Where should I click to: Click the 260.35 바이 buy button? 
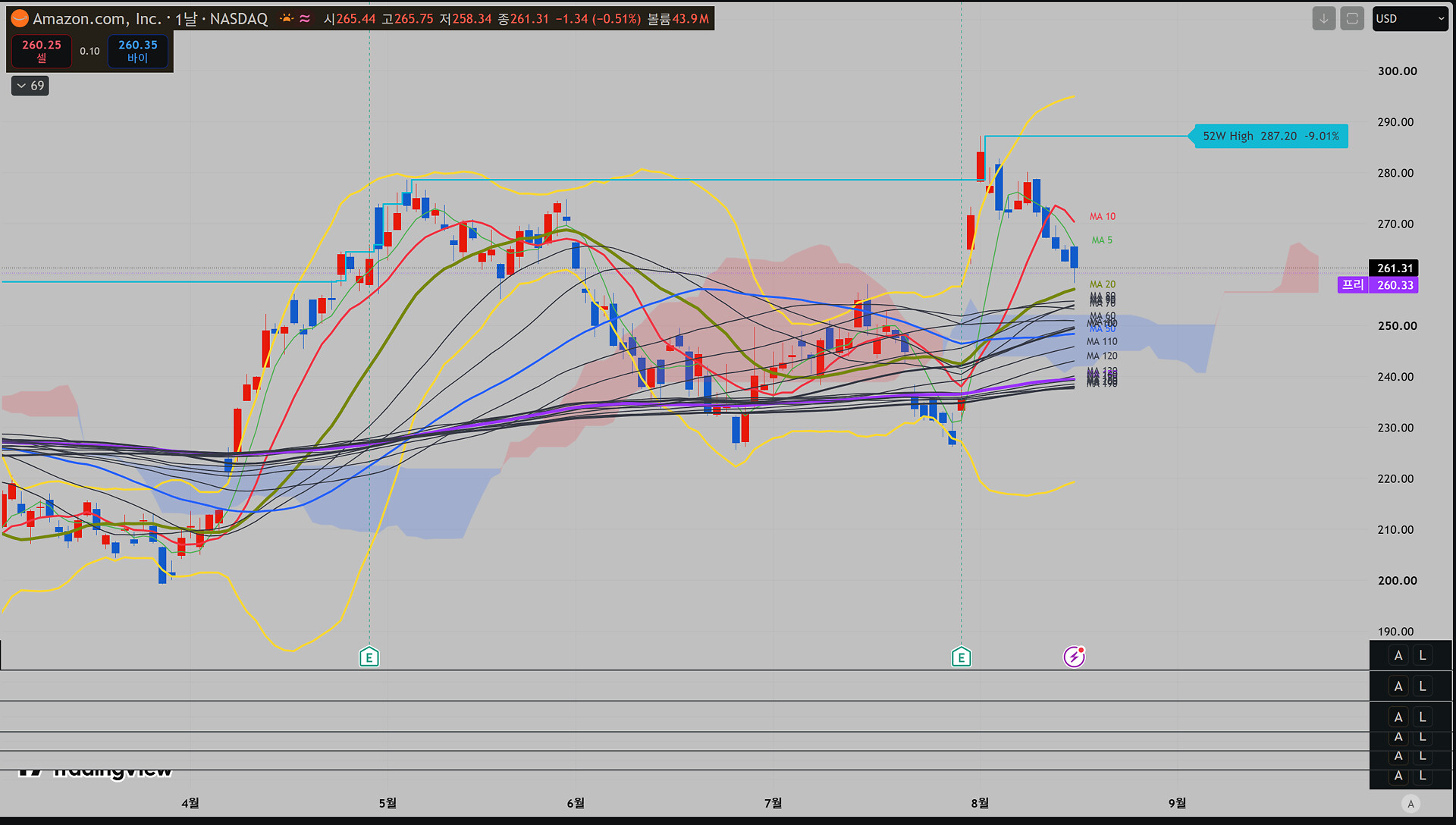click(138, 51)
